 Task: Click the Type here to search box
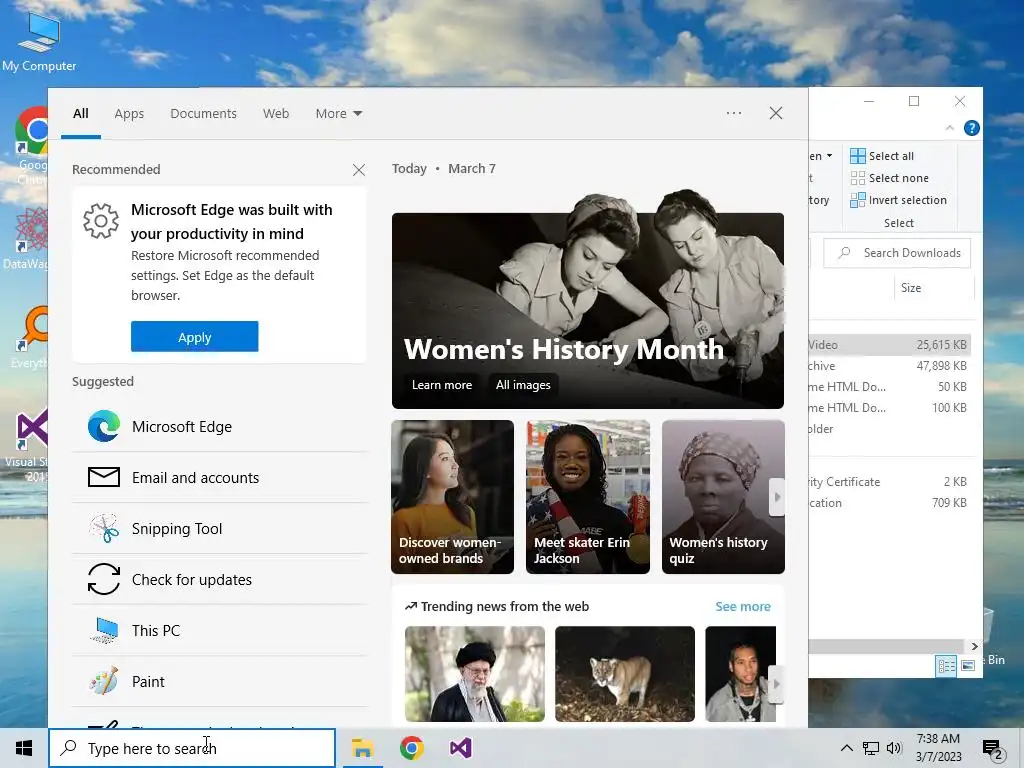(192, 748)
